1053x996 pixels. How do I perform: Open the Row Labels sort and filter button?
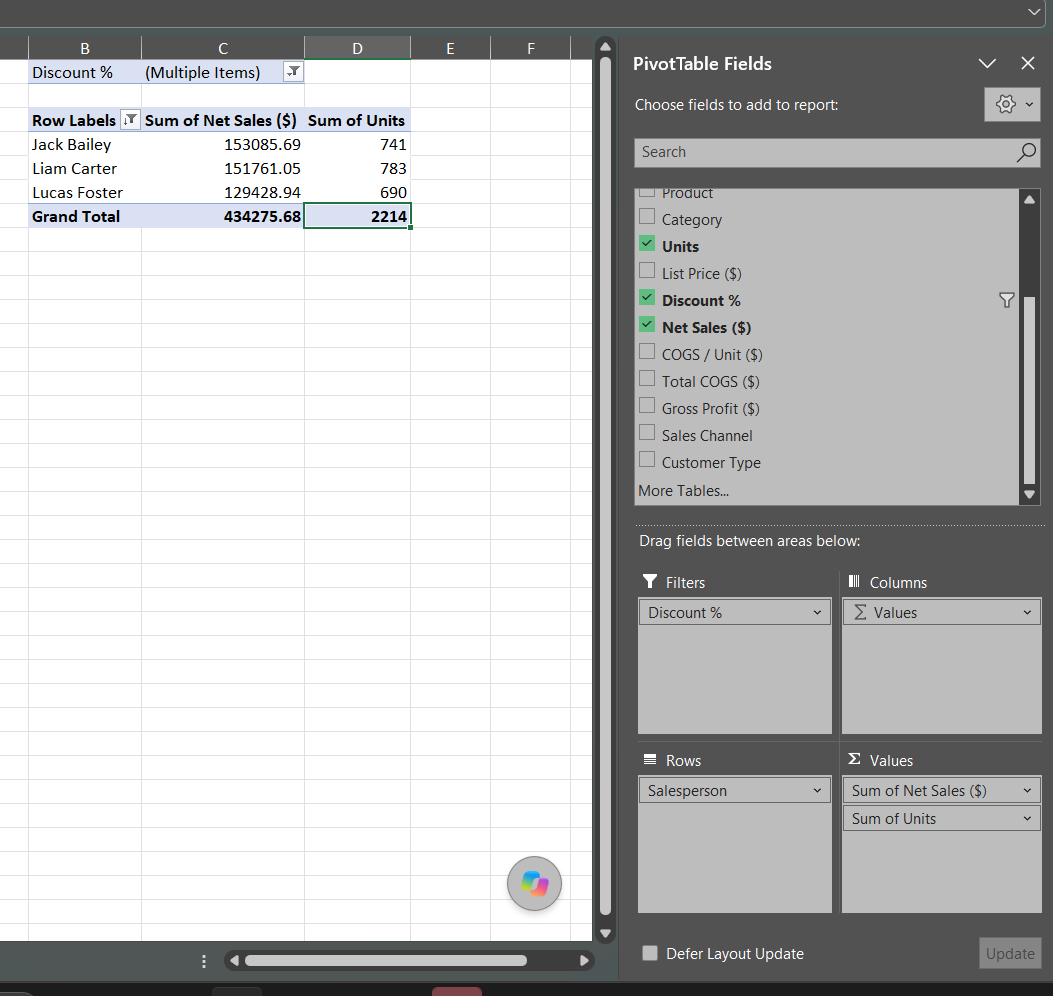(130, 120)
